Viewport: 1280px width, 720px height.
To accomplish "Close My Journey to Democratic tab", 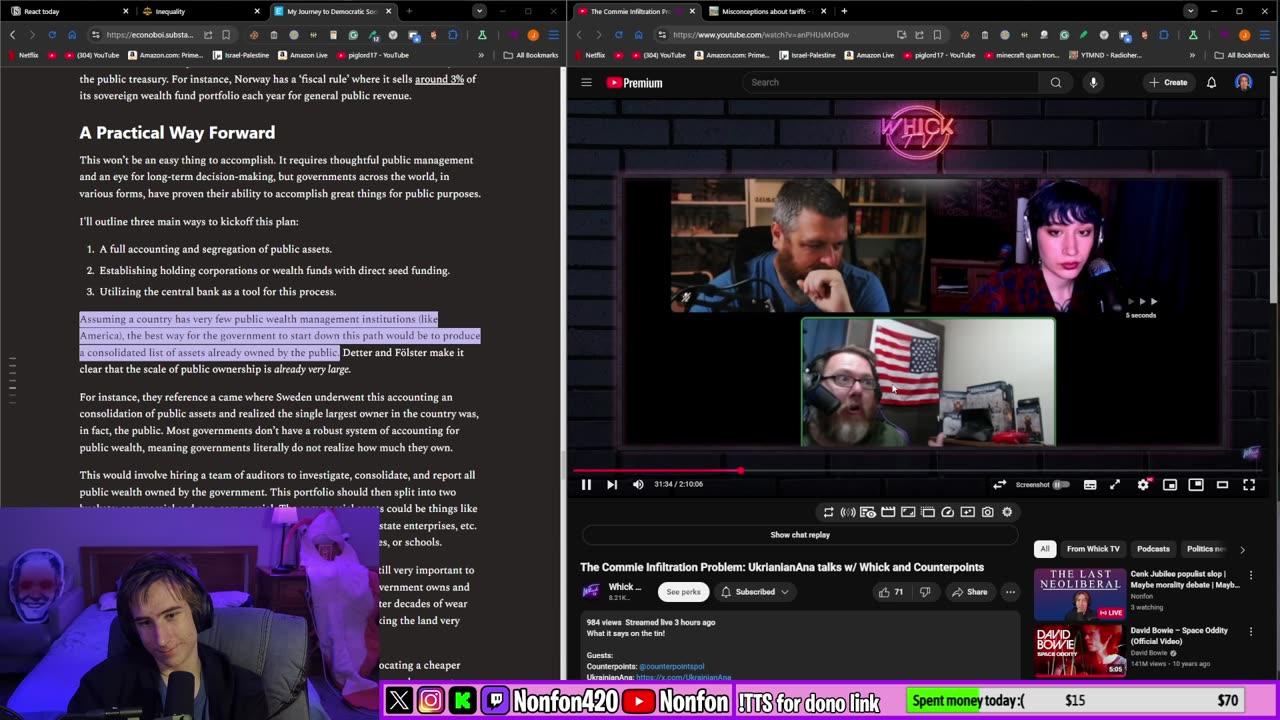I will [388, 11].
